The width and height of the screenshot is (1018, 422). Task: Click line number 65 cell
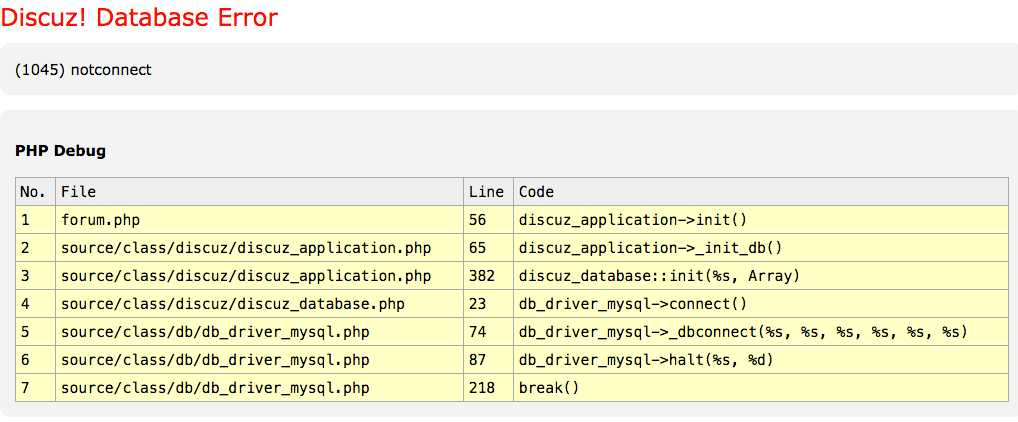pyautogui.click(x=488, y=248)
